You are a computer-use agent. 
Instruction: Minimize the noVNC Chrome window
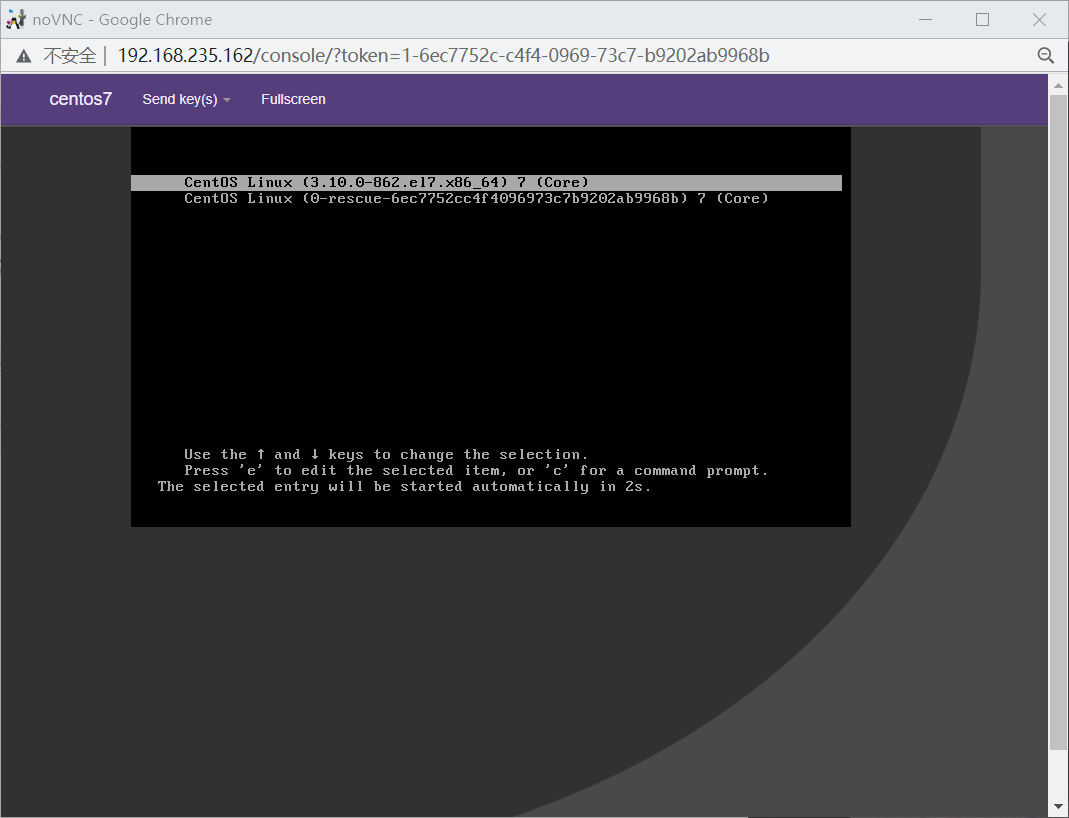[925, 20]
